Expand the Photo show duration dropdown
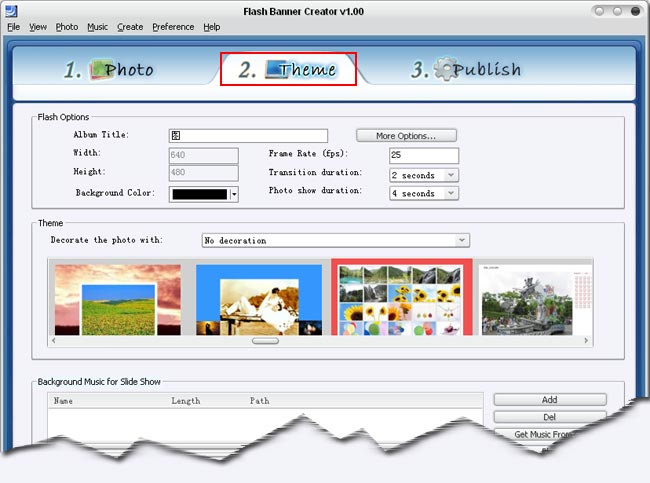 click(x=450, y=193)
